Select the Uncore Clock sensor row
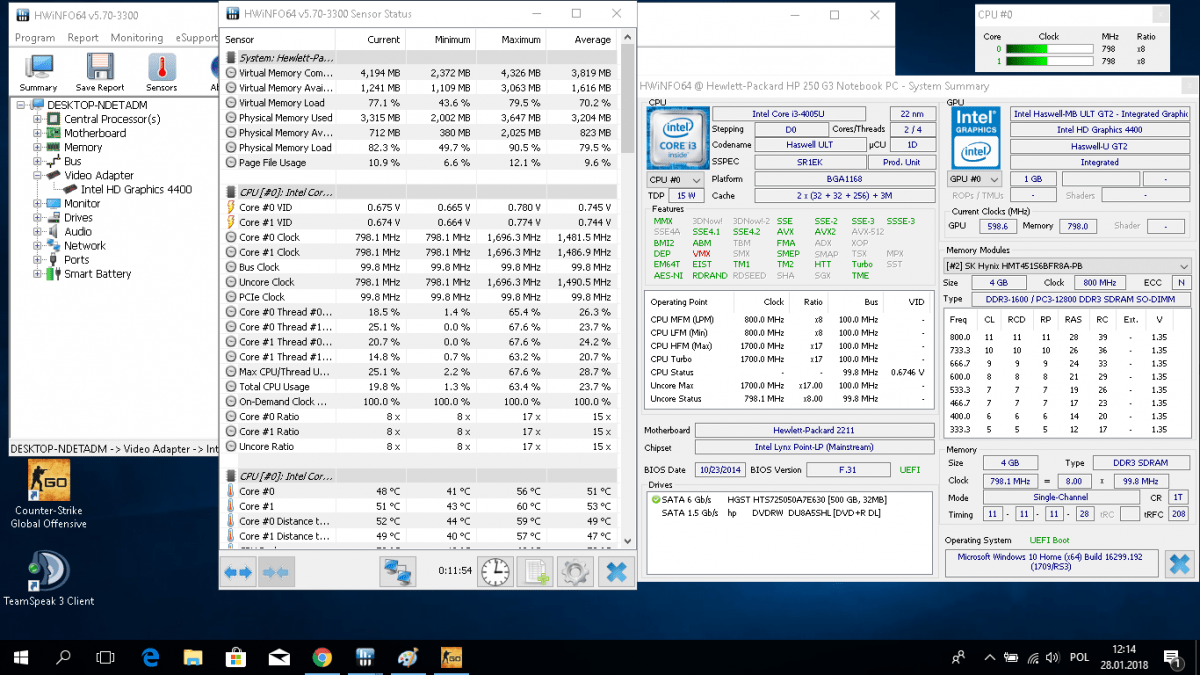Image resolution: width=1200 pixels, height=675 pixels. point(420,282)
